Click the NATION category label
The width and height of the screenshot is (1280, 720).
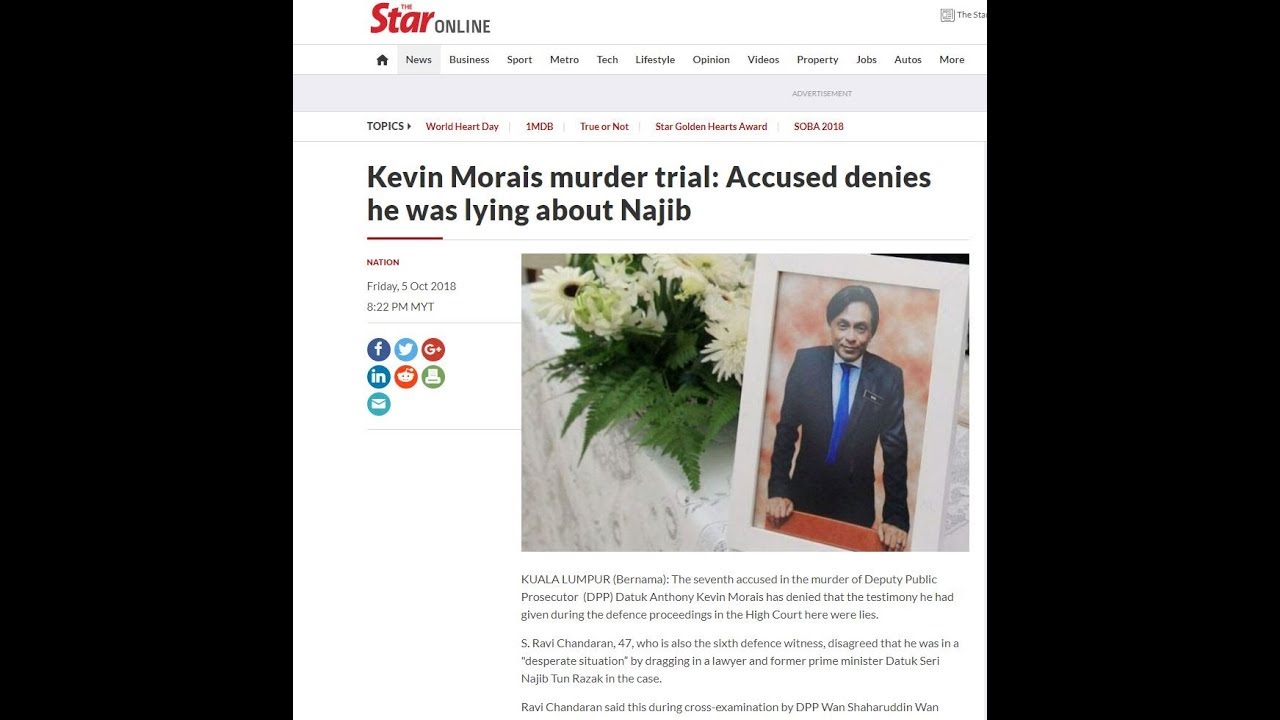(x=383, y=262)
